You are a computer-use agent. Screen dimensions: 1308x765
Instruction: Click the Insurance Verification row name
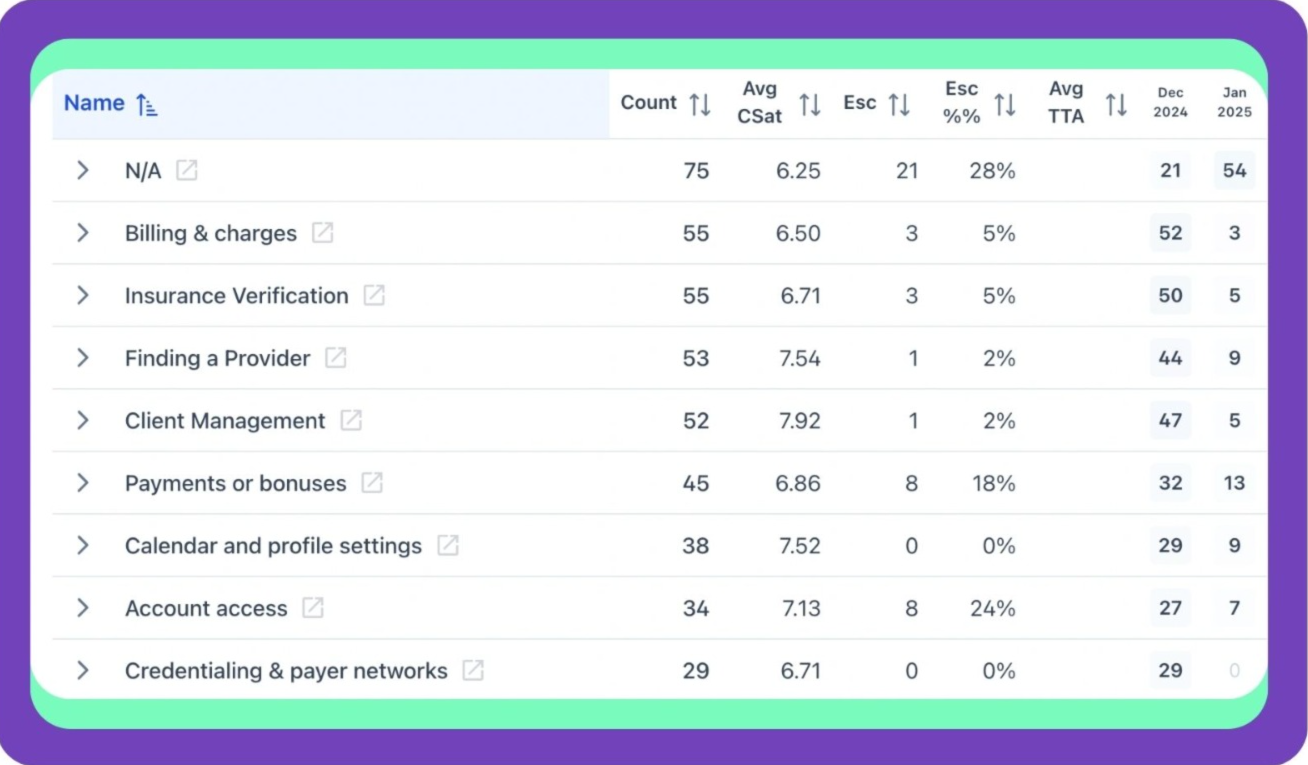point(236,296)
